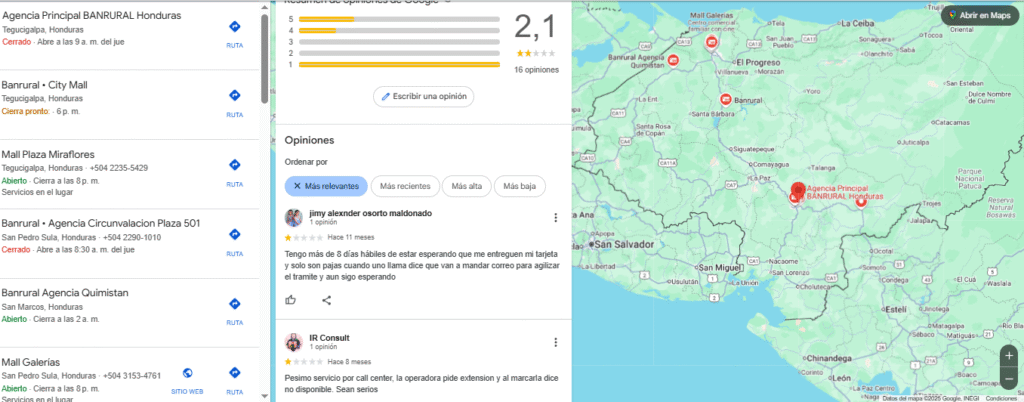Sort reviews by Más recientes
This screenshot has width=1024, height=402.
[405, 186]
